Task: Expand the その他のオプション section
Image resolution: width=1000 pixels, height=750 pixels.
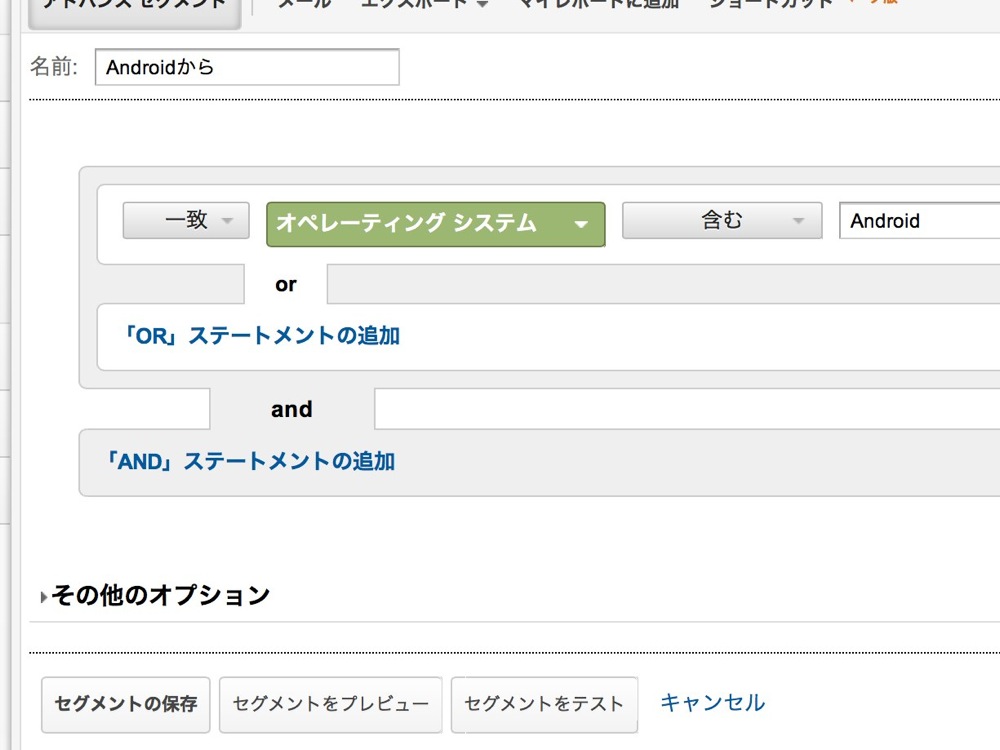Action: click(155, 596)
